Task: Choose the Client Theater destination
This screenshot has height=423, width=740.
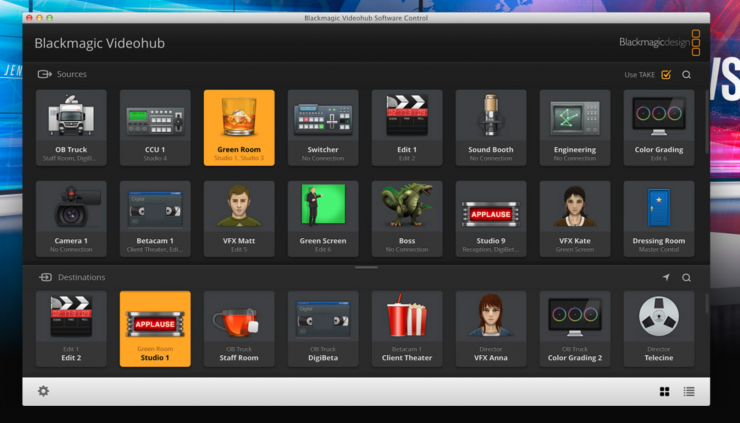Action: click(407, 329)
